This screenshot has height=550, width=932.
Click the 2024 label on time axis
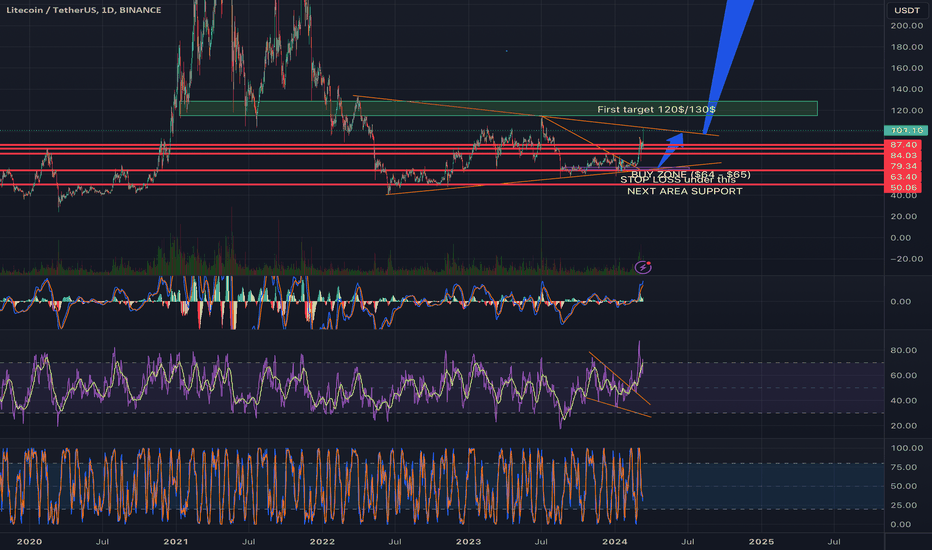(x=615, y=542)
